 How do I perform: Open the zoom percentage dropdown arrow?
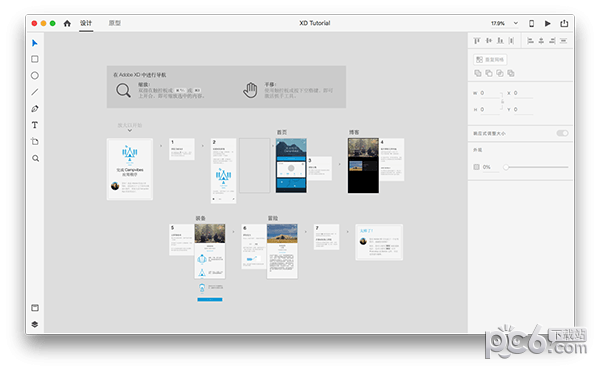[515, 23]
